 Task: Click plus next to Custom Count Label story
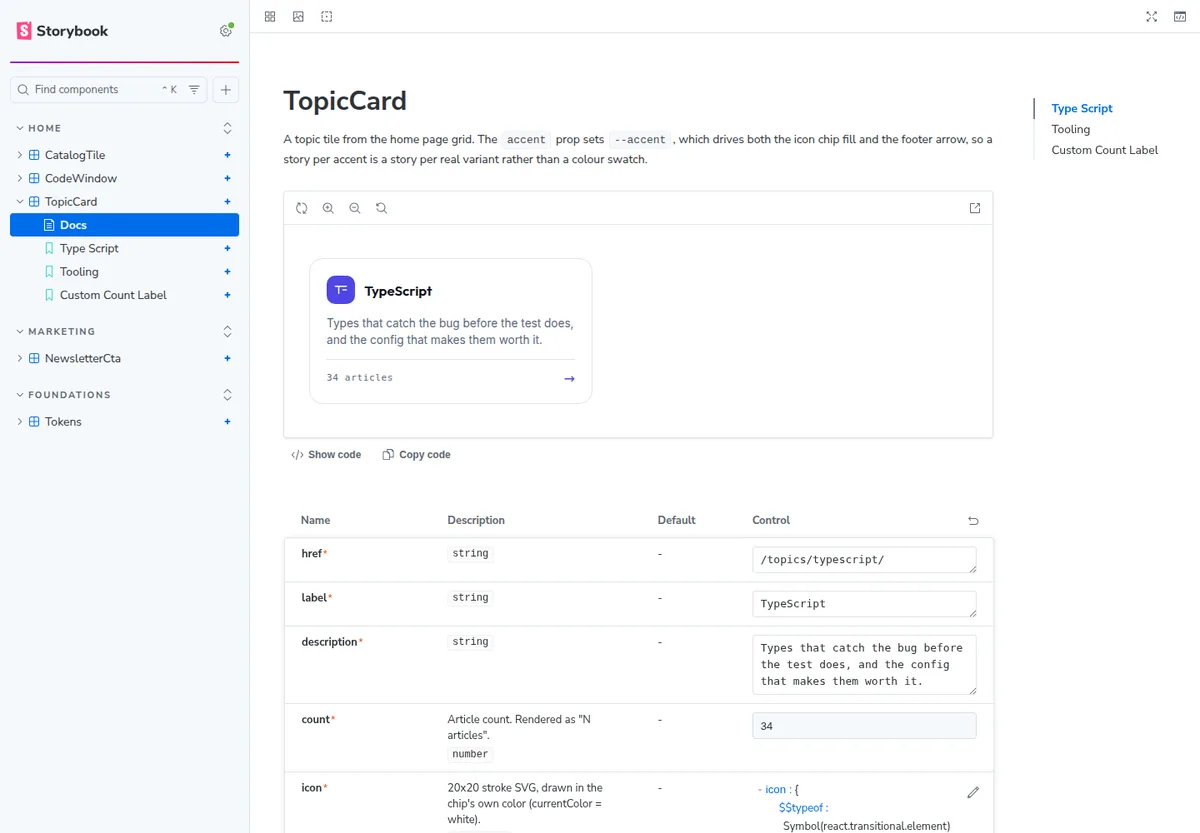coord(227,295)
